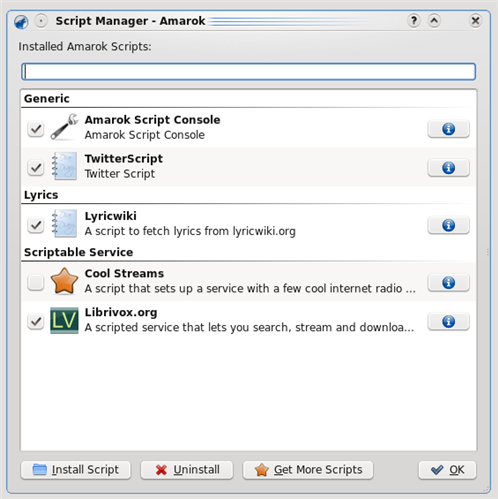Click the Librivox LV logo icon
498x499 pixels.
(64, 320)
